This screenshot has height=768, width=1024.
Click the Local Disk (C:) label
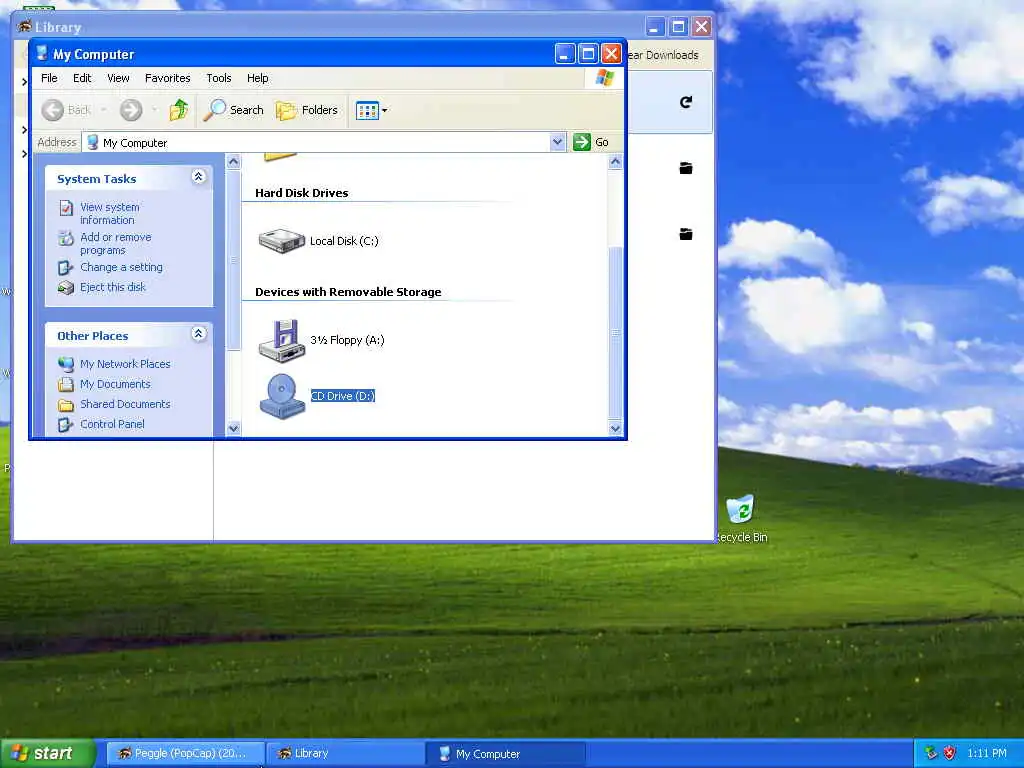pos(344,241)
